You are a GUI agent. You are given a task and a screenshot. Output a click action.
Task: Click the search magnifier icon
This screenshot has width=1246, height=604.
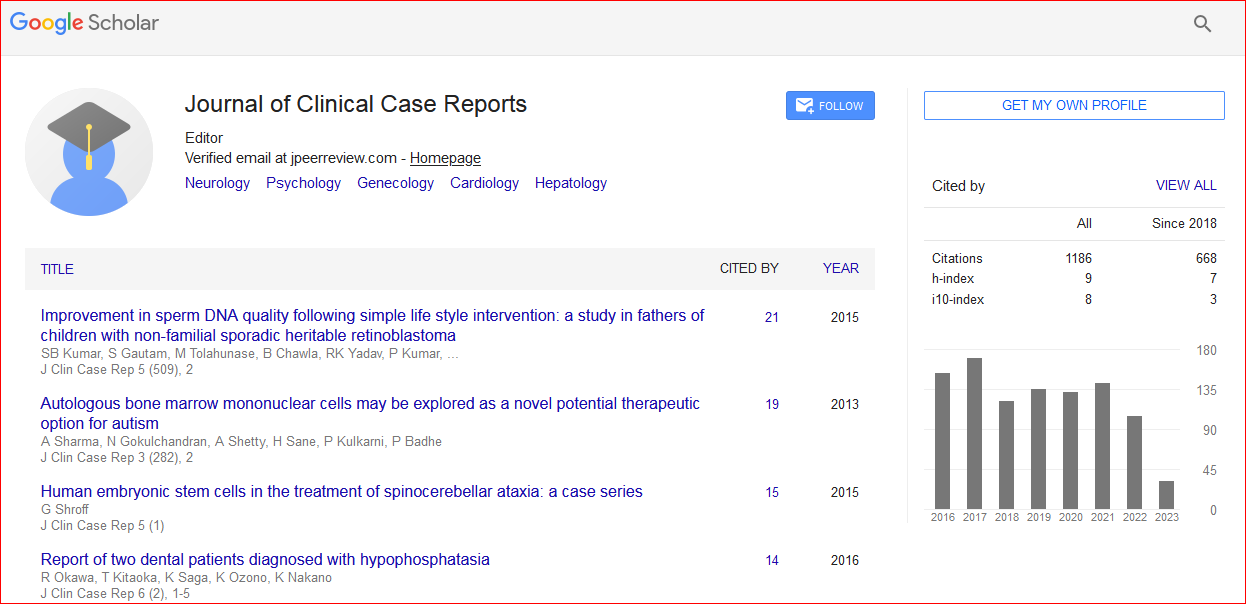1202,24
